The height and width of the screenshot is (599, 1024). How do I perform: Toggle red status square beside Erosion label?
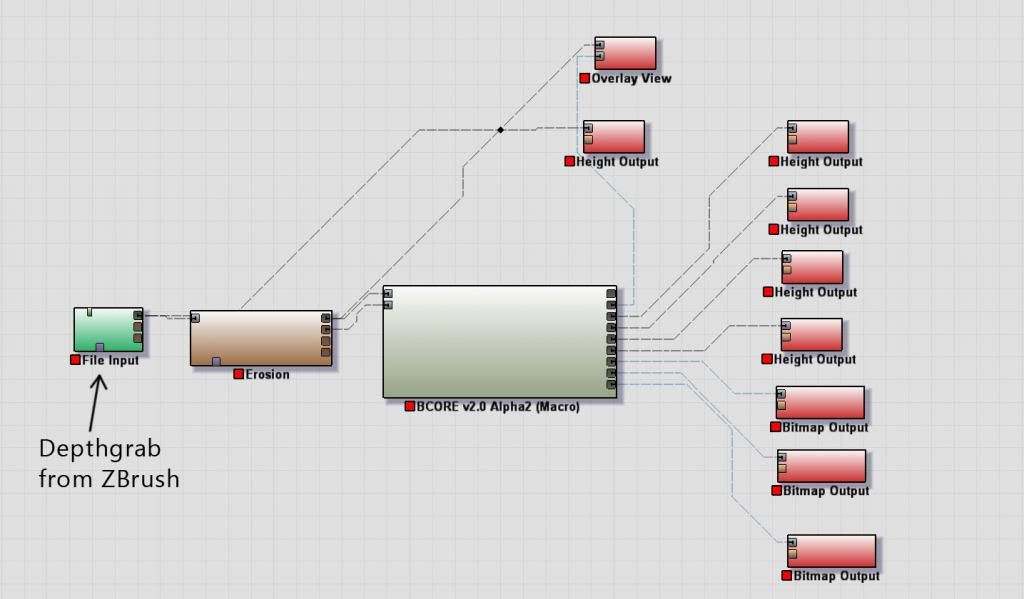click(239, 374)
